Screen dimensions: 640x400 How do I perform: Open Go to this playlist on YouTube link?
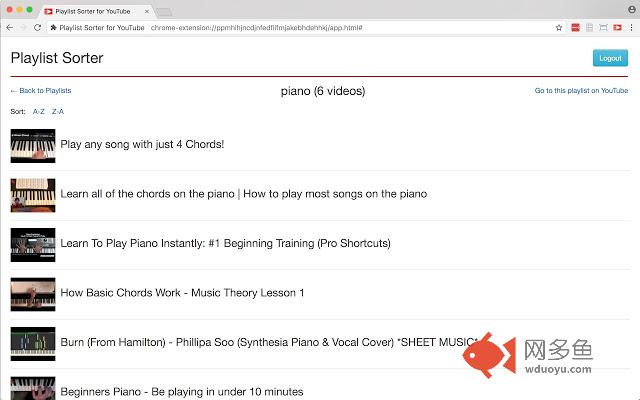click(x=581, y=91)
